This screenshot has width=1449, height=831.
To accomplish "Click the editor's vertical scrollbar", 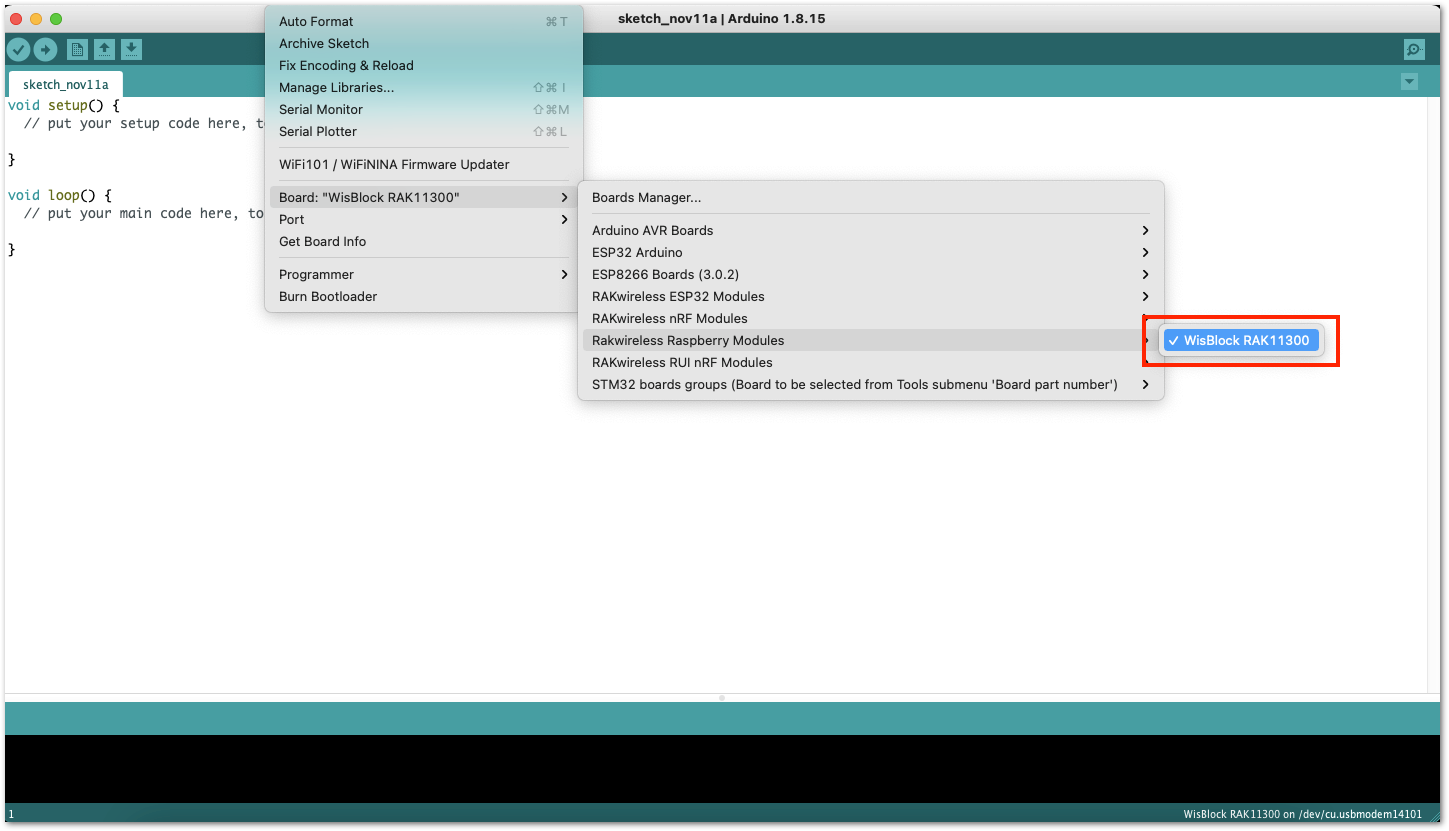I will point(1433,394).
